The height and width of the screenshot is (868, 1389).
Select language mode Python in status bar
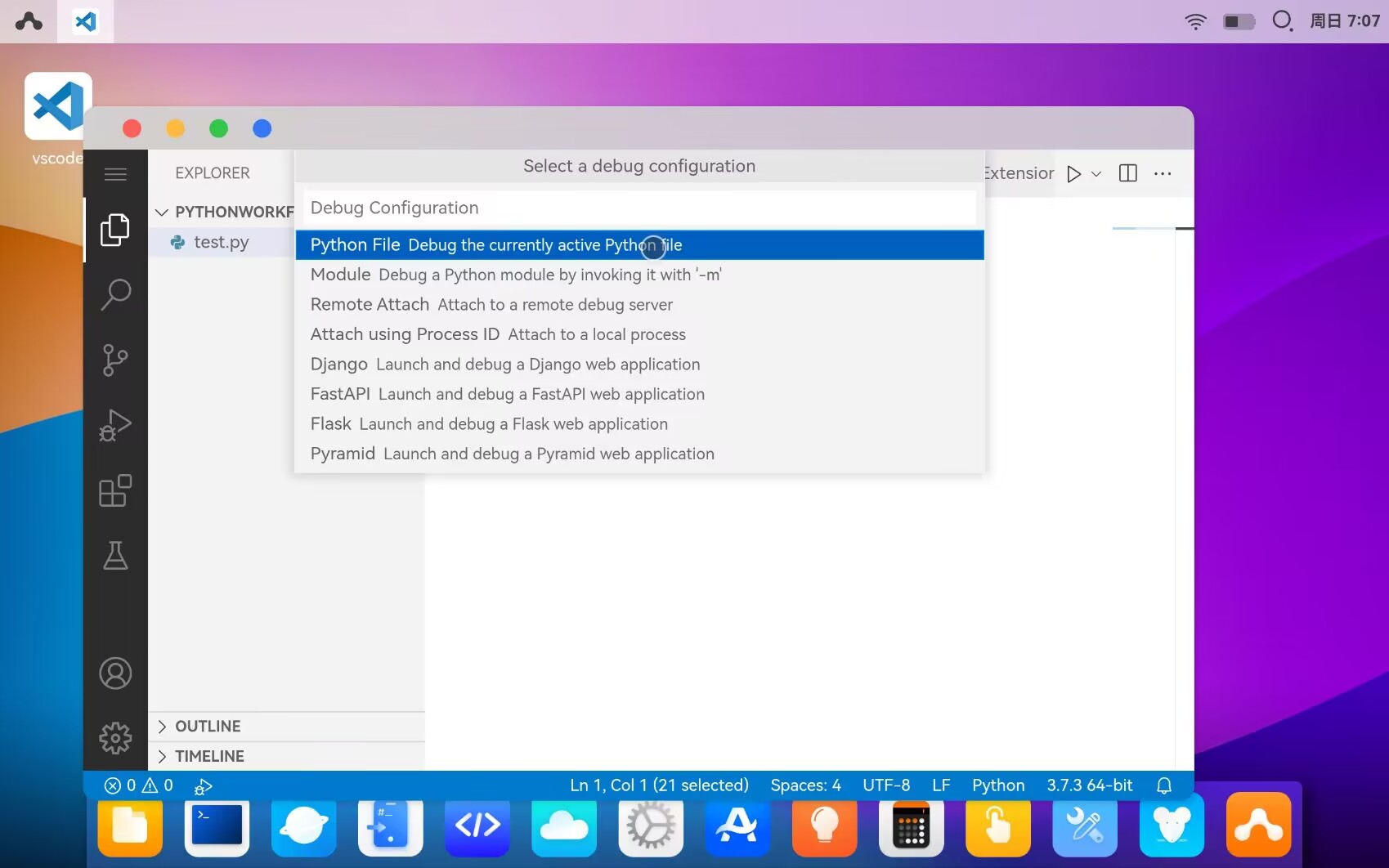tap(998, 785)
